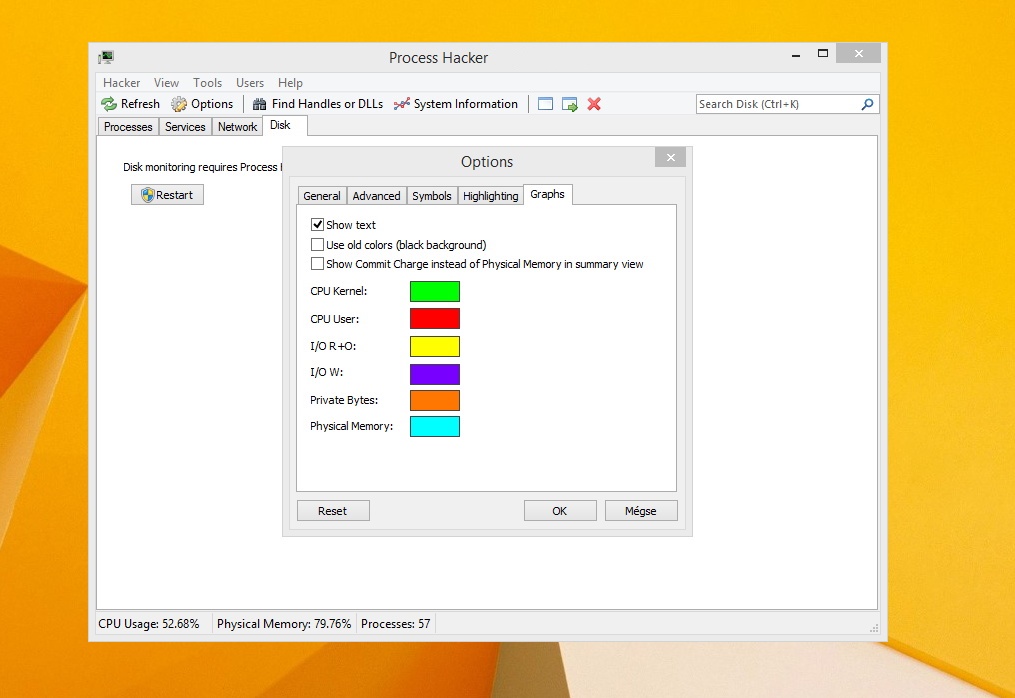Click the find window toolbar icon

[545, 104]
